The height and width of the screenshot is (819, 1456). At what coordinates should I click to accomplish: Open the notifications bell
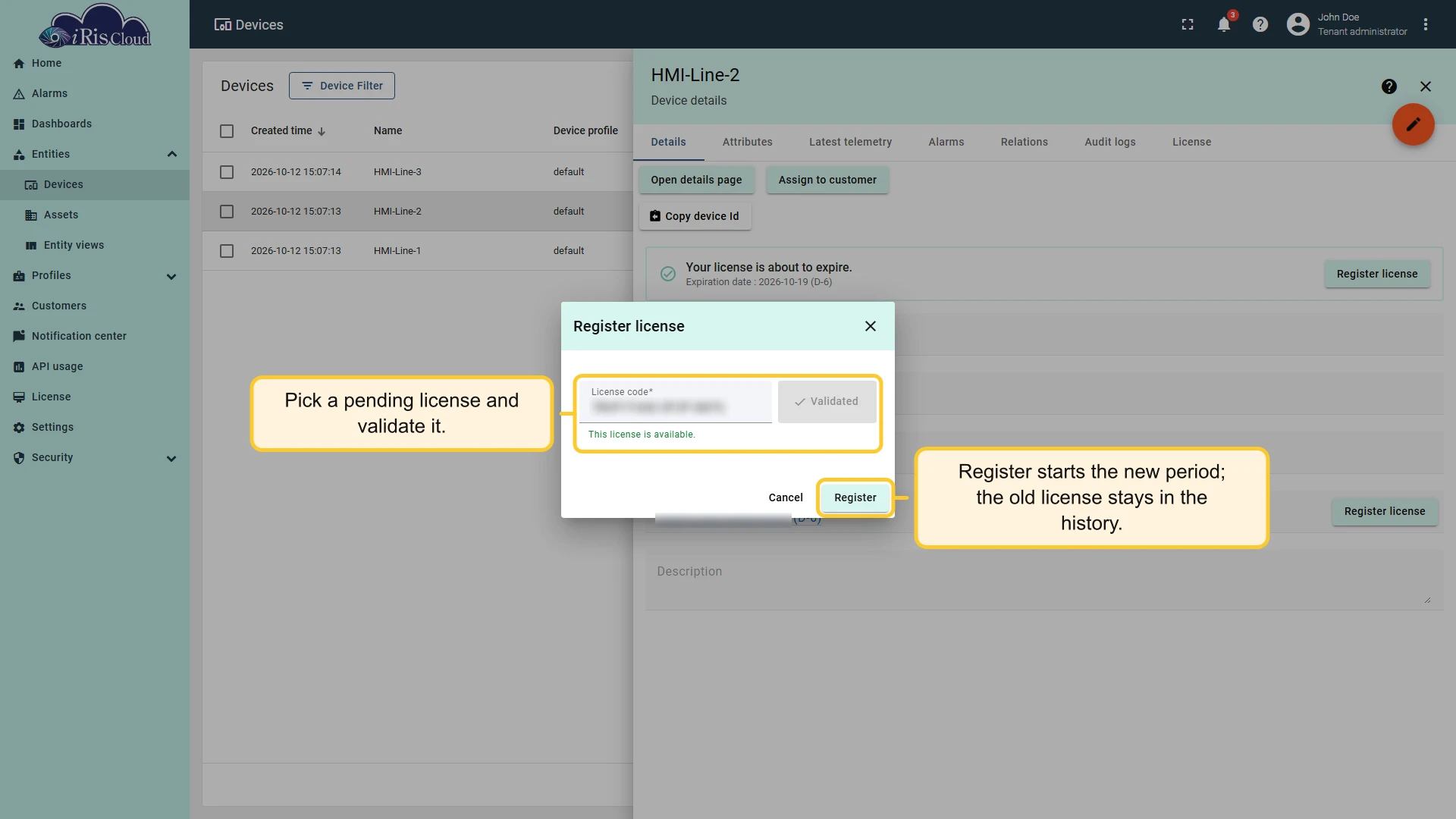pos(1224,24)
